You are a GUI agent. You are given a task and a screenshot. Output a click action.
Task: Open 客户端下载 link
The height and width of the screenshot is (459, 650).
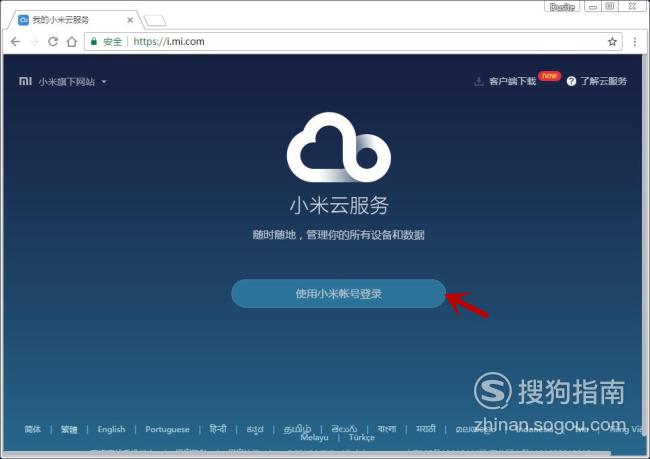click(x=512, y=81)
